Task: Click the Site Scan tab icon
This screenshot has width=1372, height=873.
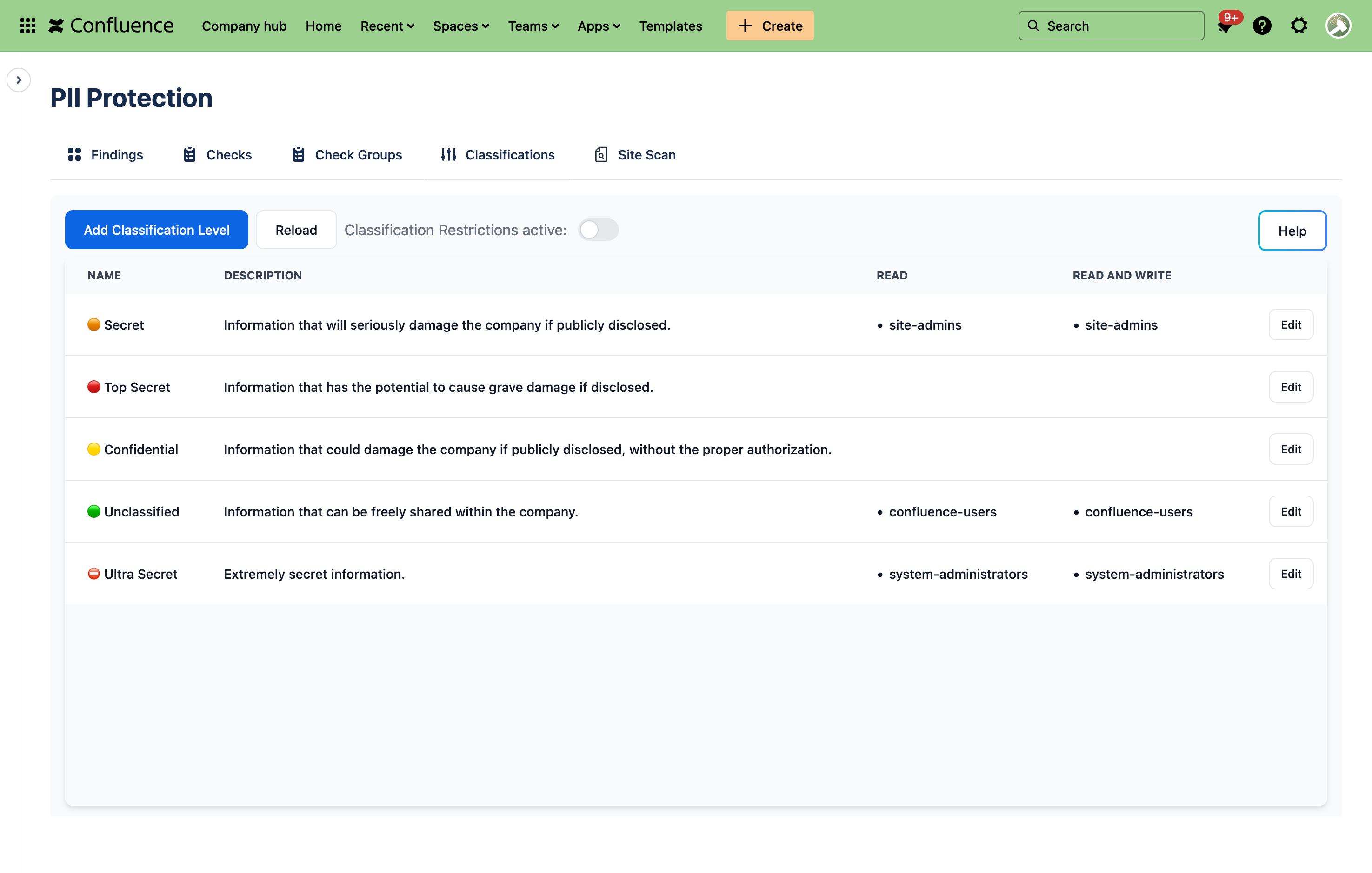Action: coord(602,154)
